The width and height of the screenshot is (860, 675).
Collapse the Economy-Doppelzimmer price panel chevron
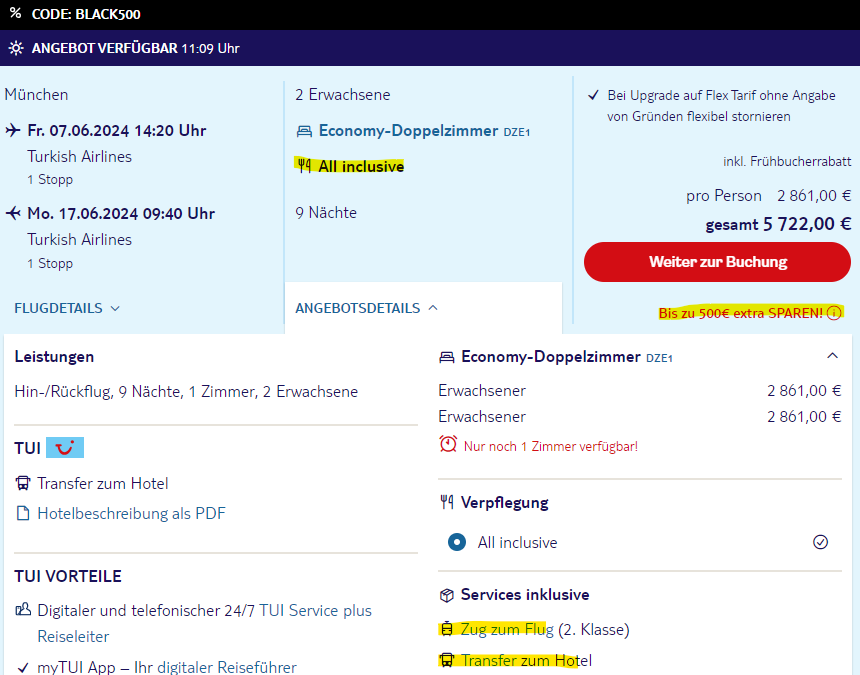pyautogui.click(x=833, y=356)
